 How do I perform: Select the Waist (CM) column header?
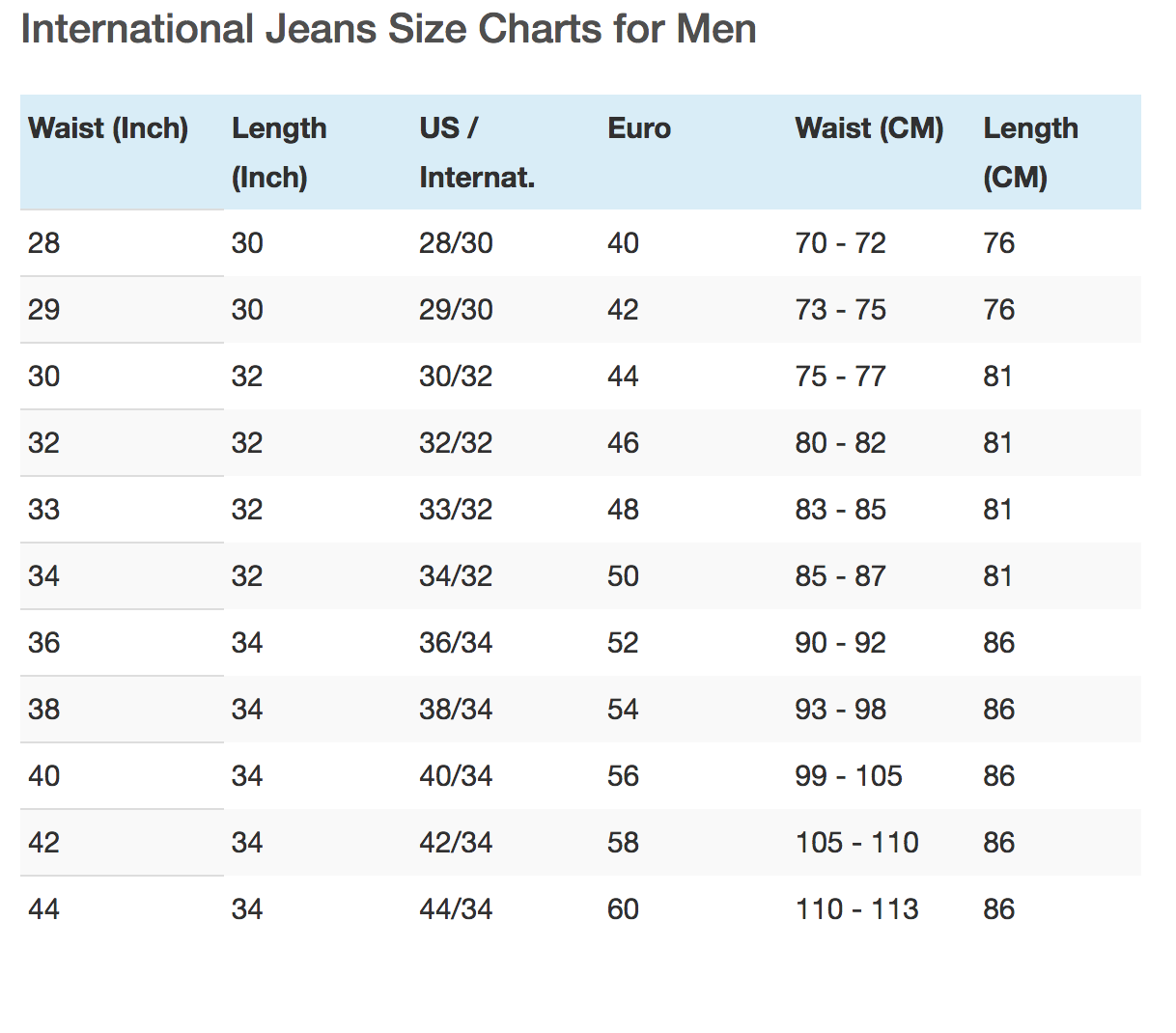coord(869,128)
